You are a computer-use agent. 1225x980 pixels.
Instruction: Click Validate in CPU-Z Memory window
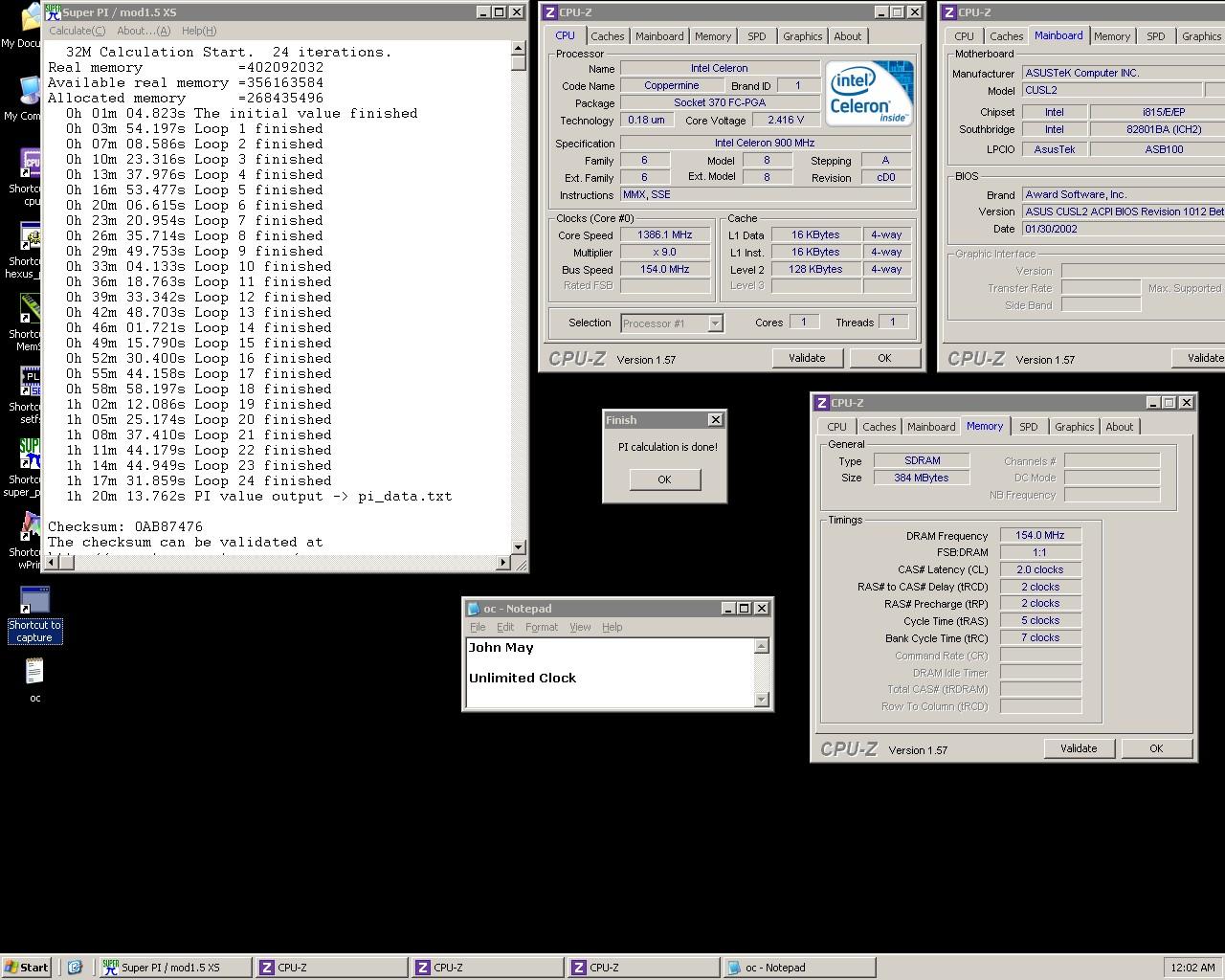point(1079,748)
